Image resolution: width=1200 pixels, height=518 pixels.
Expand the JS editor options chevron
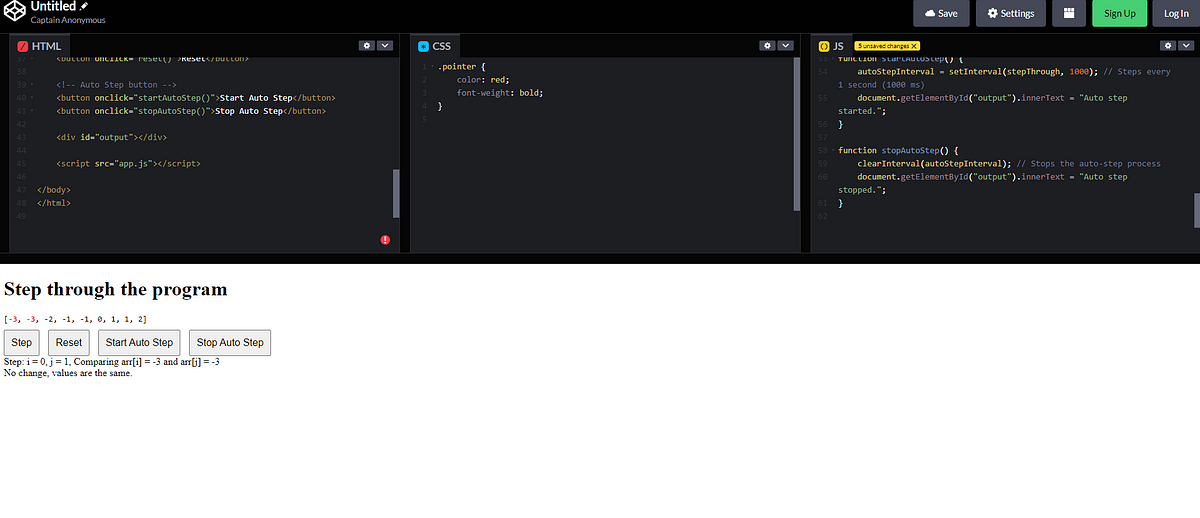click(x=1186, y=46)
